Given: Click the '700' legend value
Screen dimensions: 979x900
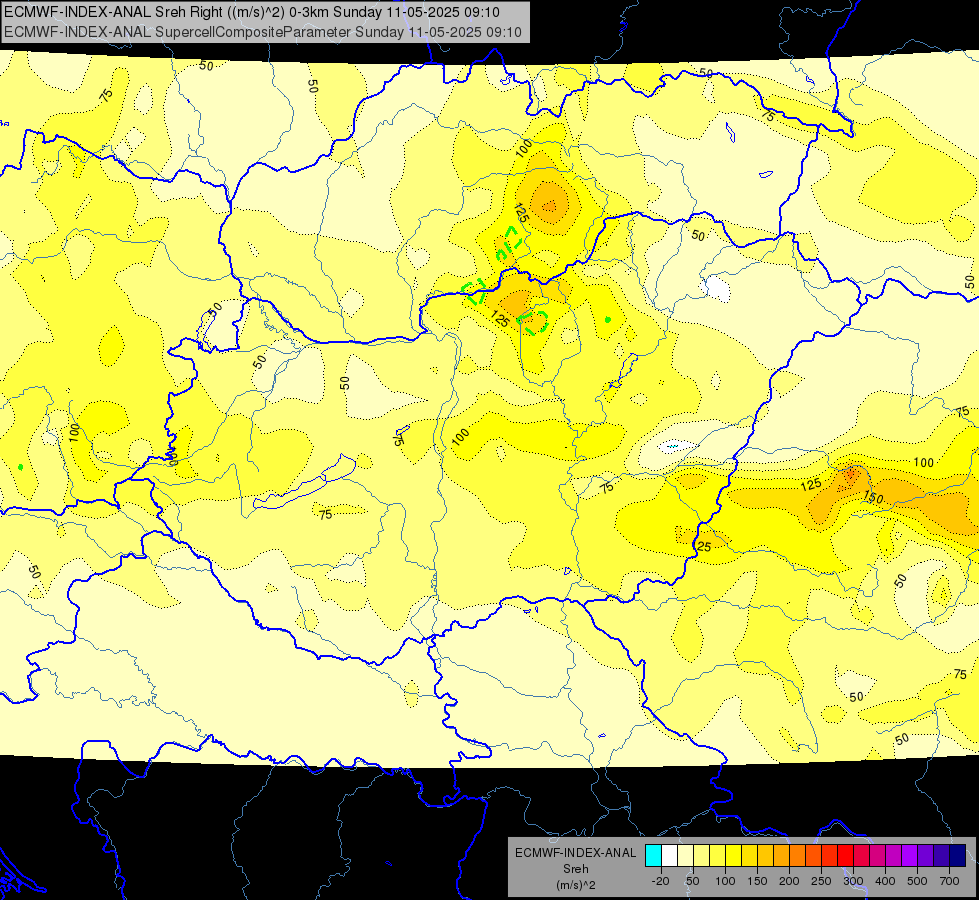Looking at the screenshot, I should pyautogui.click(x=949, y=881).
